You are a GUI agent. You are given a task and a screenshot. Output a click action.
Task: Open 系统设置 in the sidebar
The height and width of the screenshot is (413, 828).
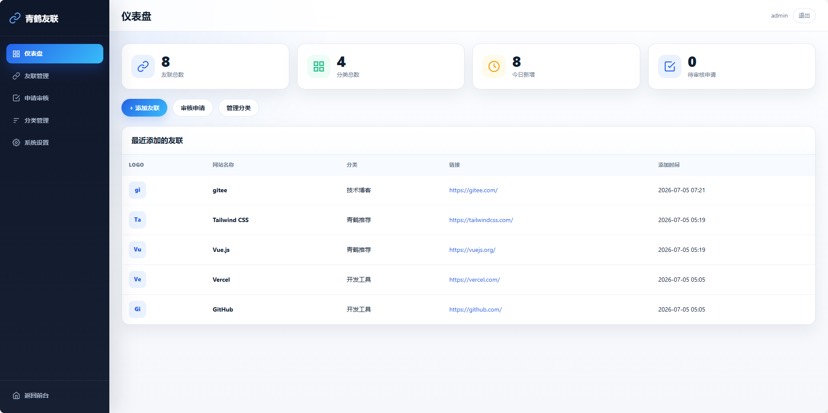(x=55, y=143)
